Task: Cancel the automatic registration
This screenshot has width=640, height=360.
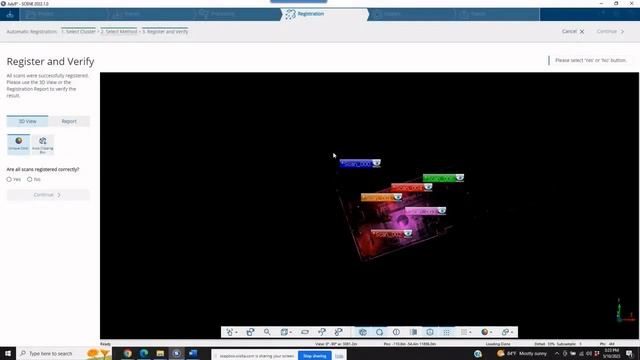Action: tap(573, 31)
